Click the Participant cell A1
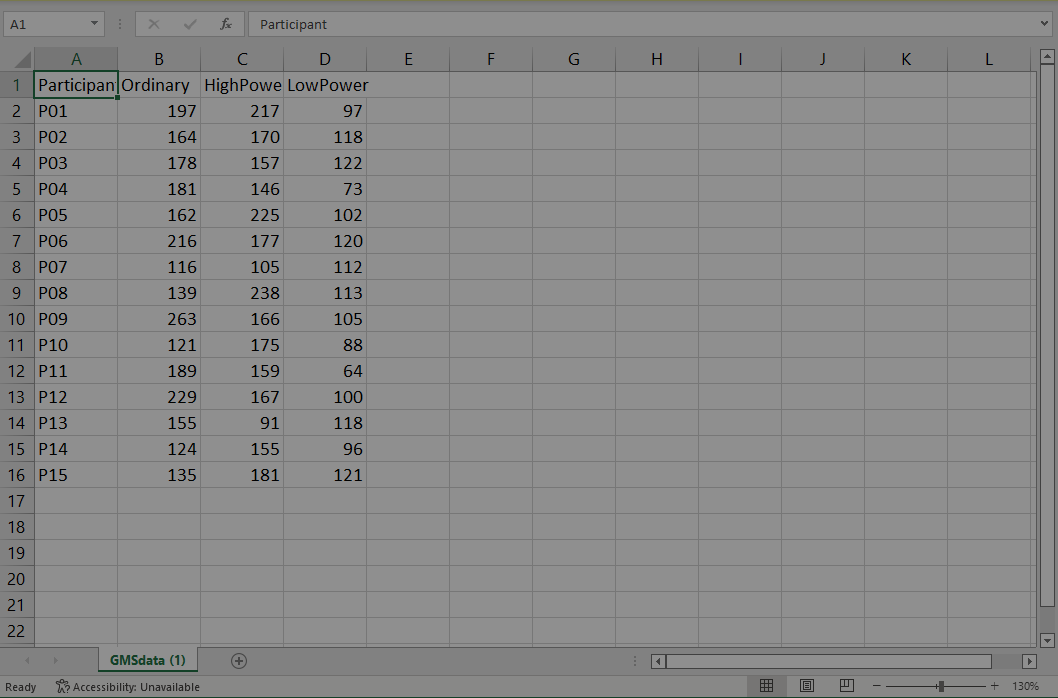Viewport: 1058px width, 698px height. coord(76,85)
